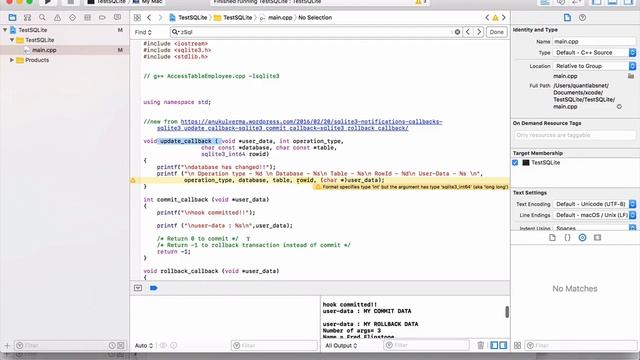This screenshot has width=640, height=360.
Task: Open the Test navigator
Action: [72, 18]
